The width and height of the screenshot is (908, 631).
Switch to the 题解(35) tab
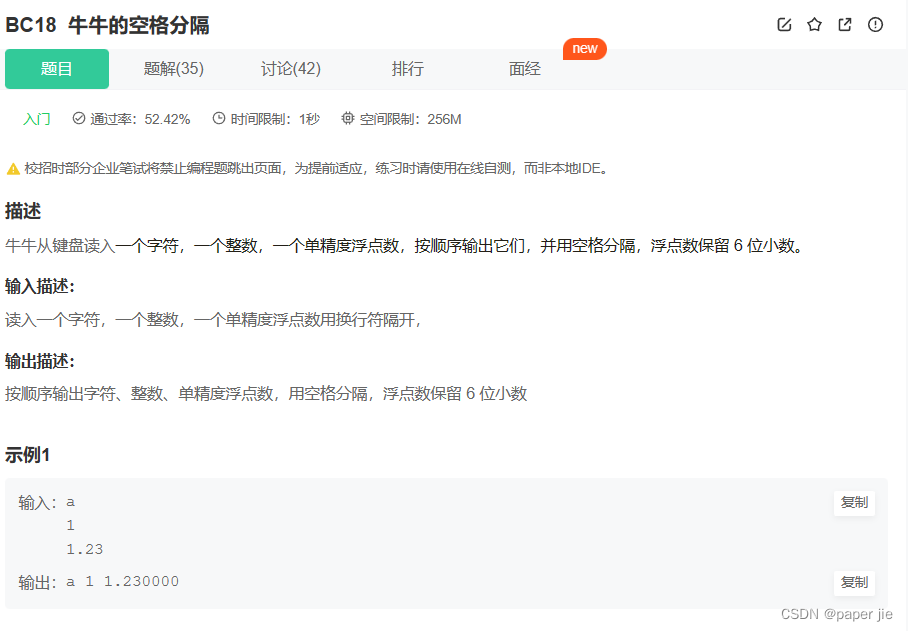click(174, 69)
